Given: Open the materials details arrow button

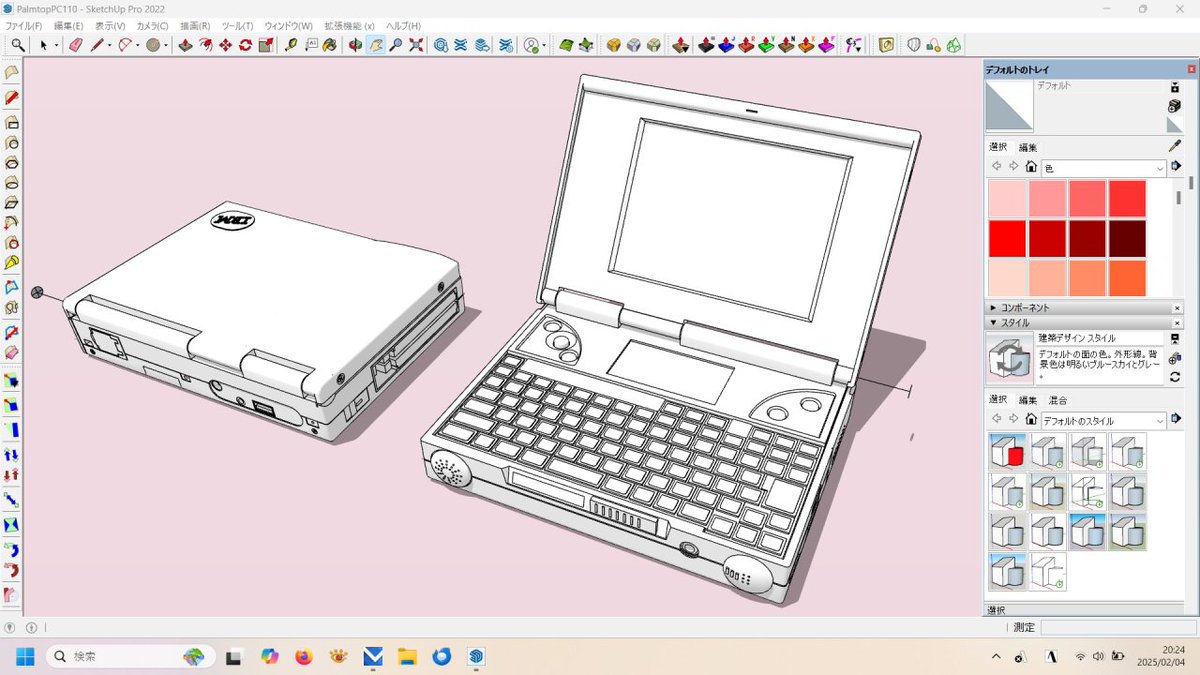Looking at the screenshot, I should 1176,166.
